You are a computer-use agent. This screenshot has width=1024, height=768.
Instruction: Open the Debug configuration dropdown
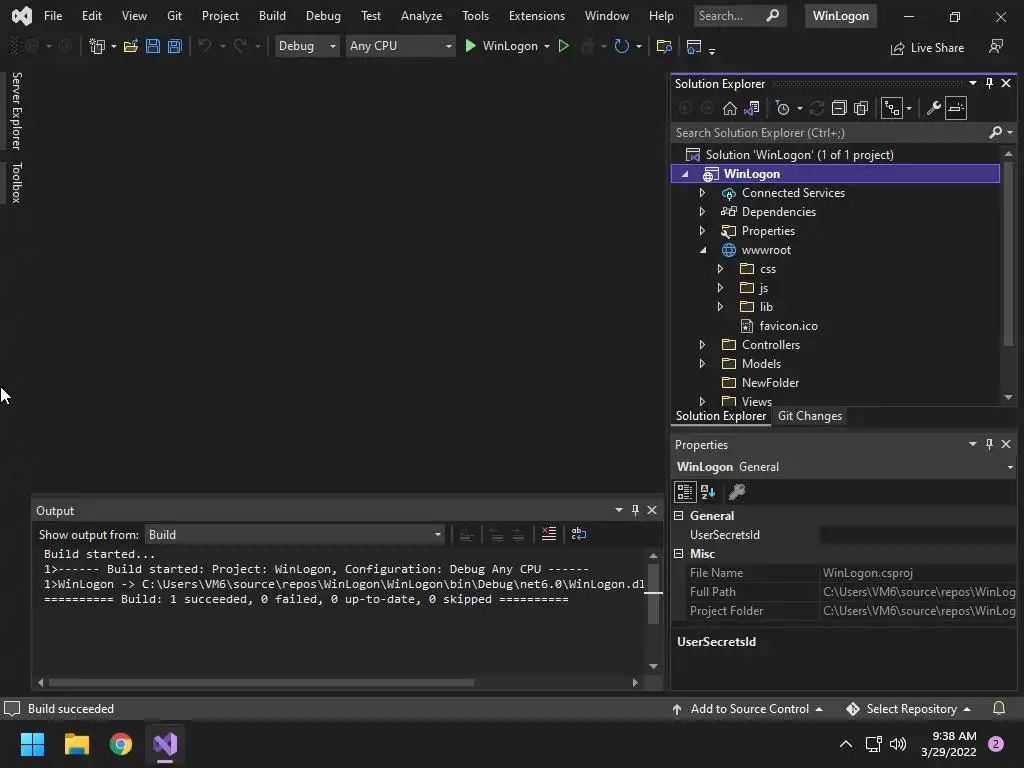(307, 46)
